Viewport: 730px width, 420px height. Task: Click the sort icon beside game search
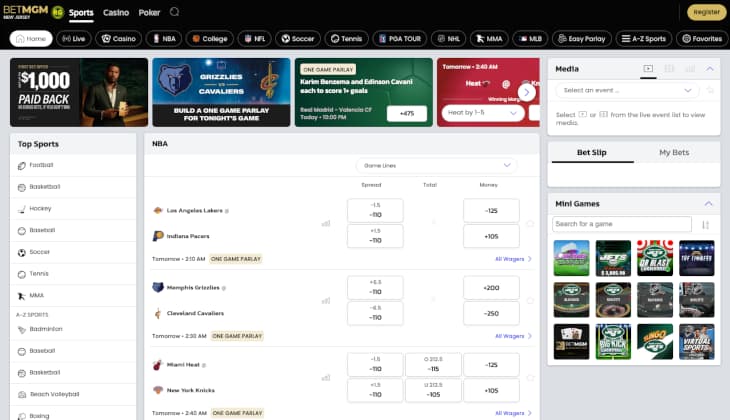click(x=705, y=225)
